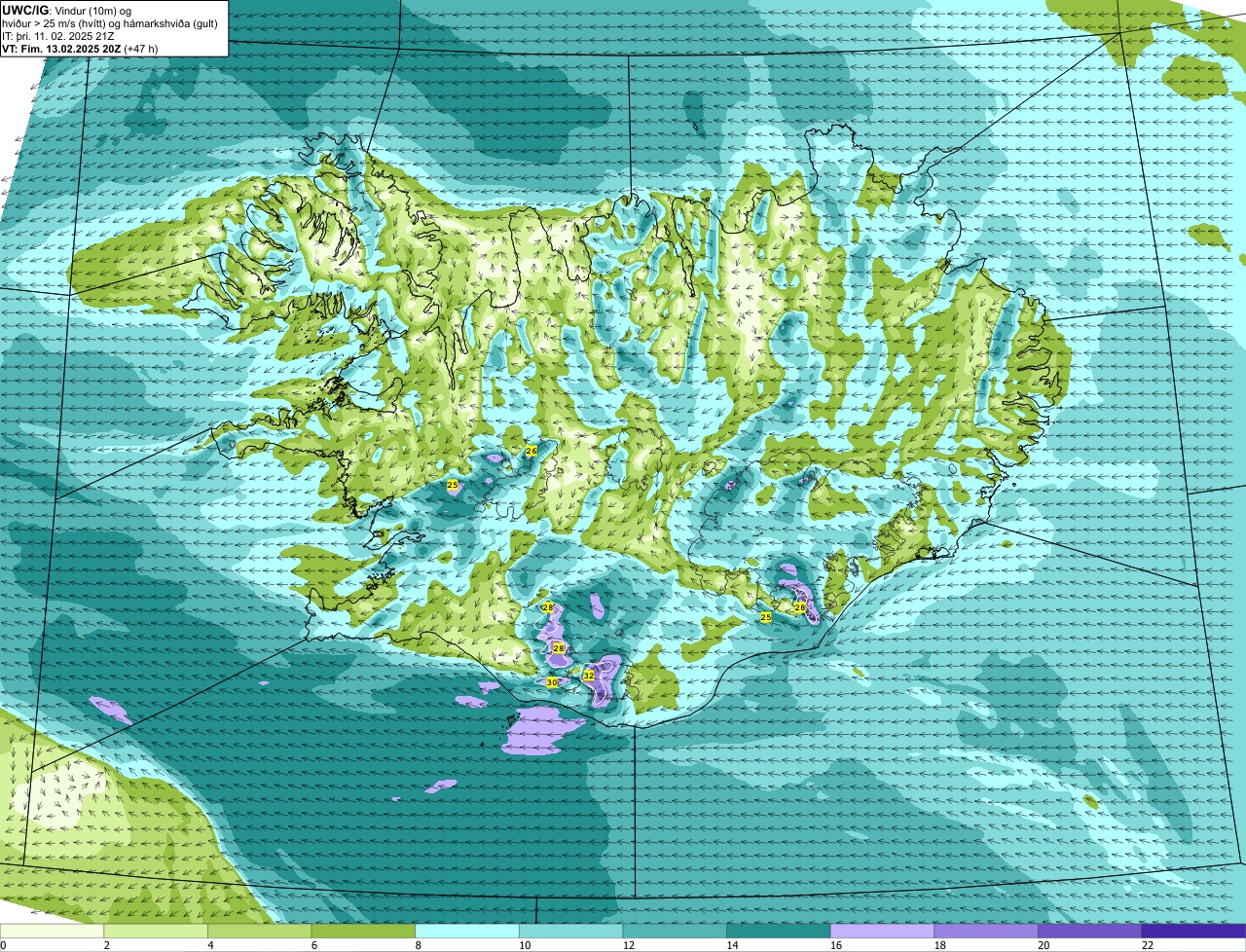This screenshot has height=952, width=1246.
Task: Click the '18' tick label on the scale
Action: click(940, 945)
